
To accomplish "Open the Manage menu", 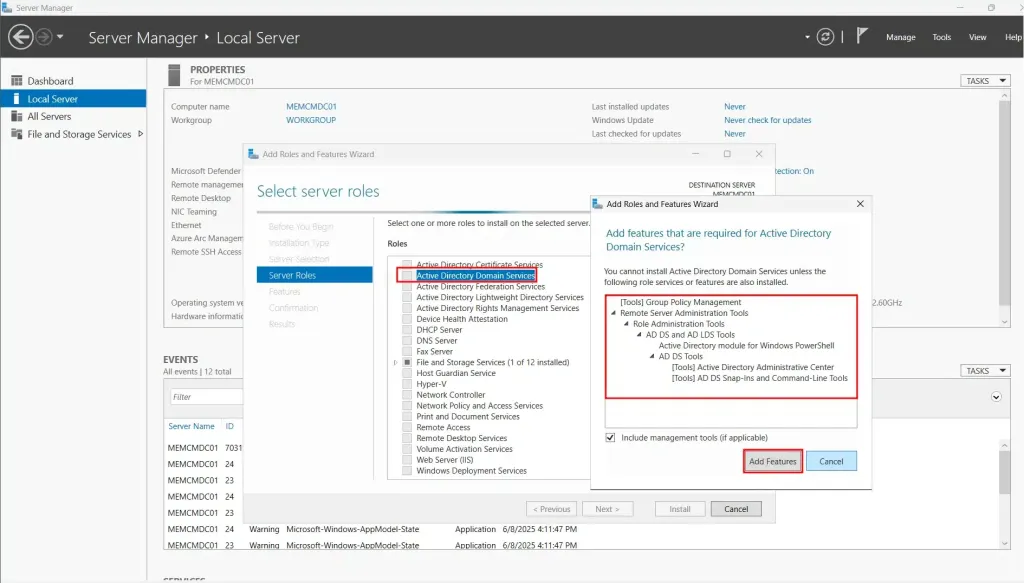I will pyautogui.click(x=900, y=37).
